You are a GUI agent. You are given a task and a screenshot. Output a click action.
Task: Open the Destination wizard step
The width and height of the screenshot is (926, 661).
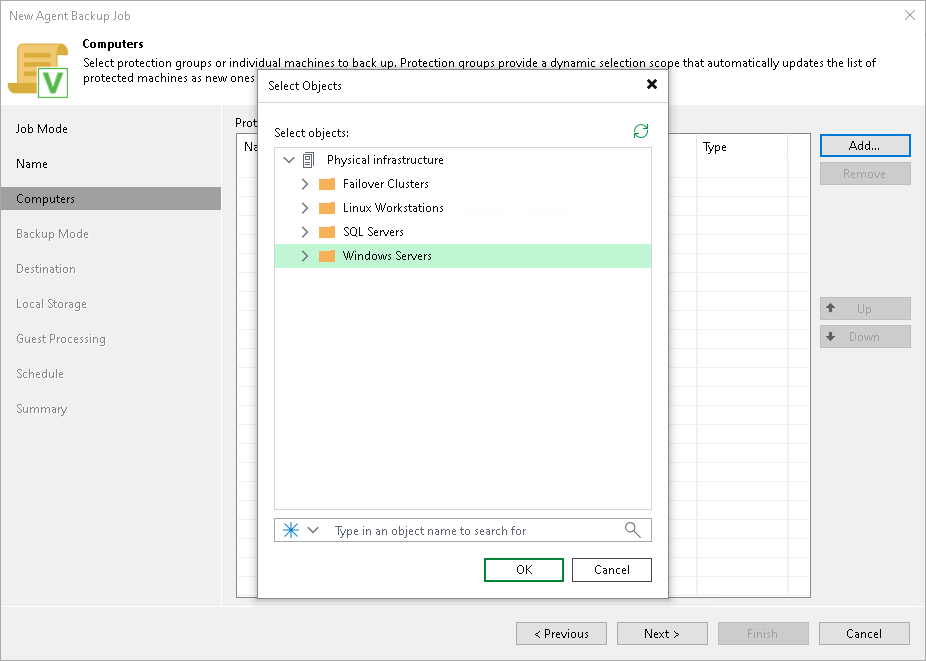coord(111,269)
